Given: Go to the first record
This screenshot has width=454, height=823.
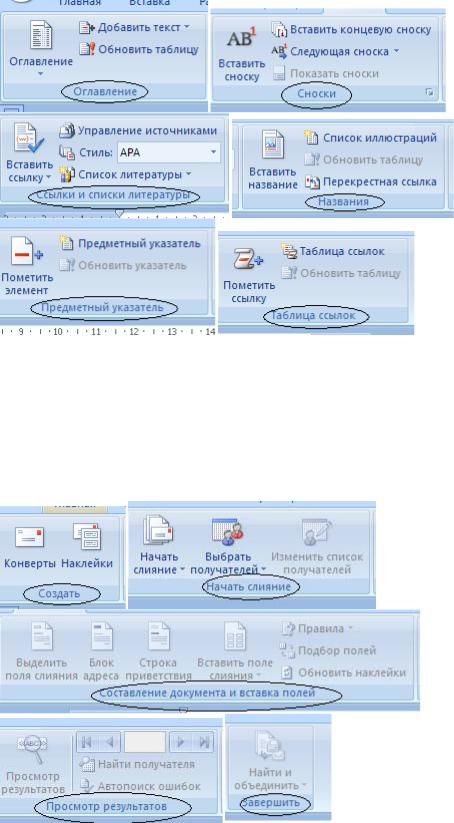Looking at the screenshot, I should click(87, 742).
